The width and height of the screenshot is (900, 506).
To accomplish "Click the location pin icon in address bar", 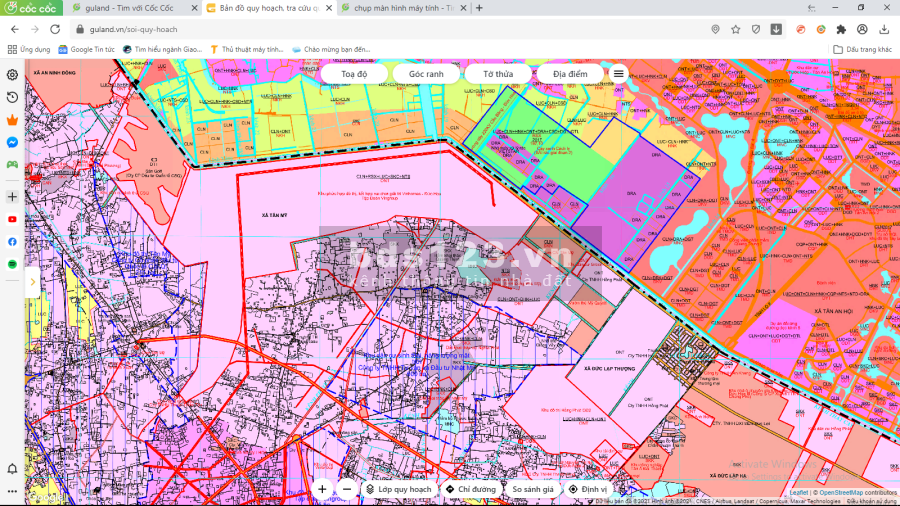I will [715, 29].
